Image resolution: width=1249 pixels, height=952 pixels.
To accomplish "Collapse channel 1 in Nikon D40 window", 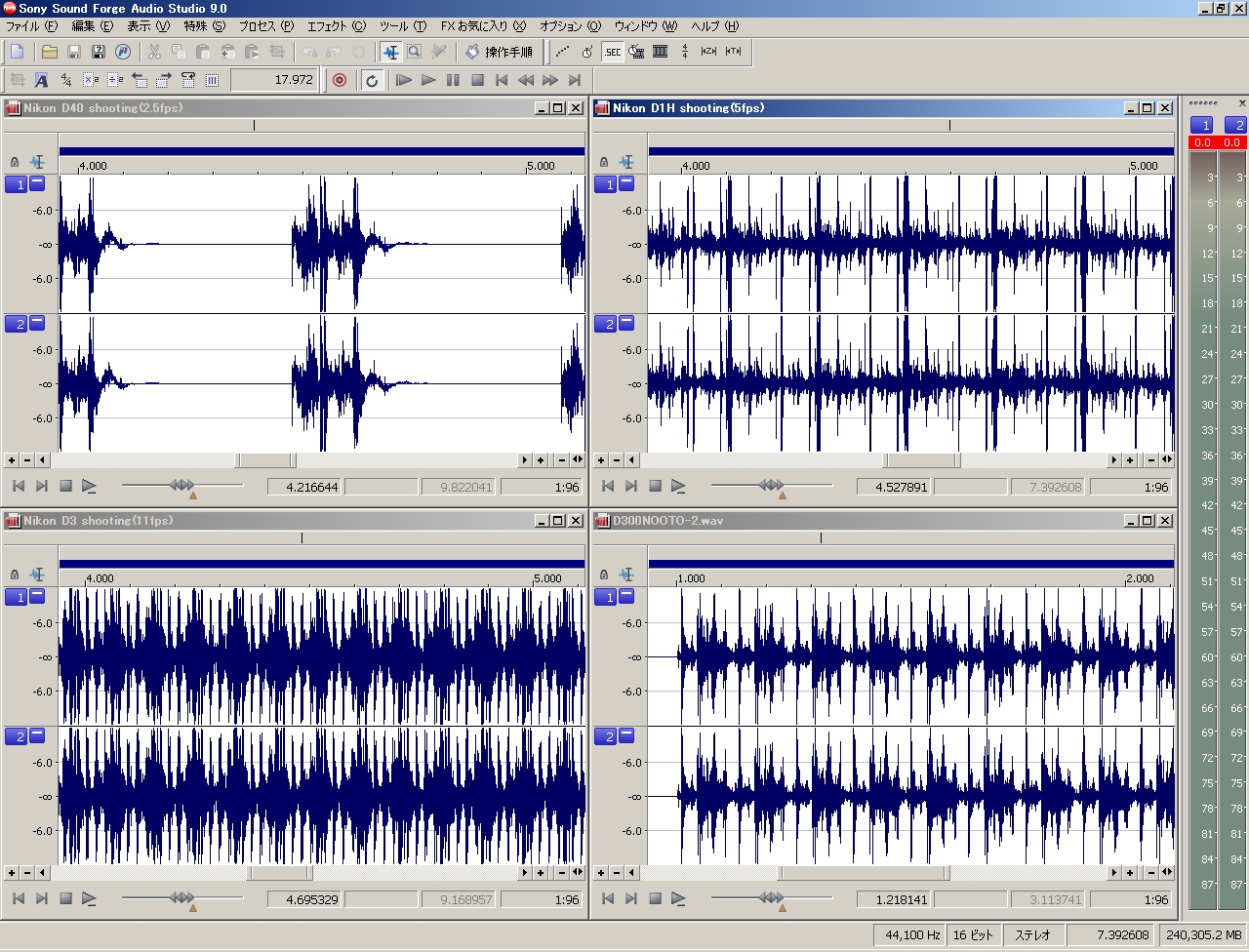I will tap(37, 183).
